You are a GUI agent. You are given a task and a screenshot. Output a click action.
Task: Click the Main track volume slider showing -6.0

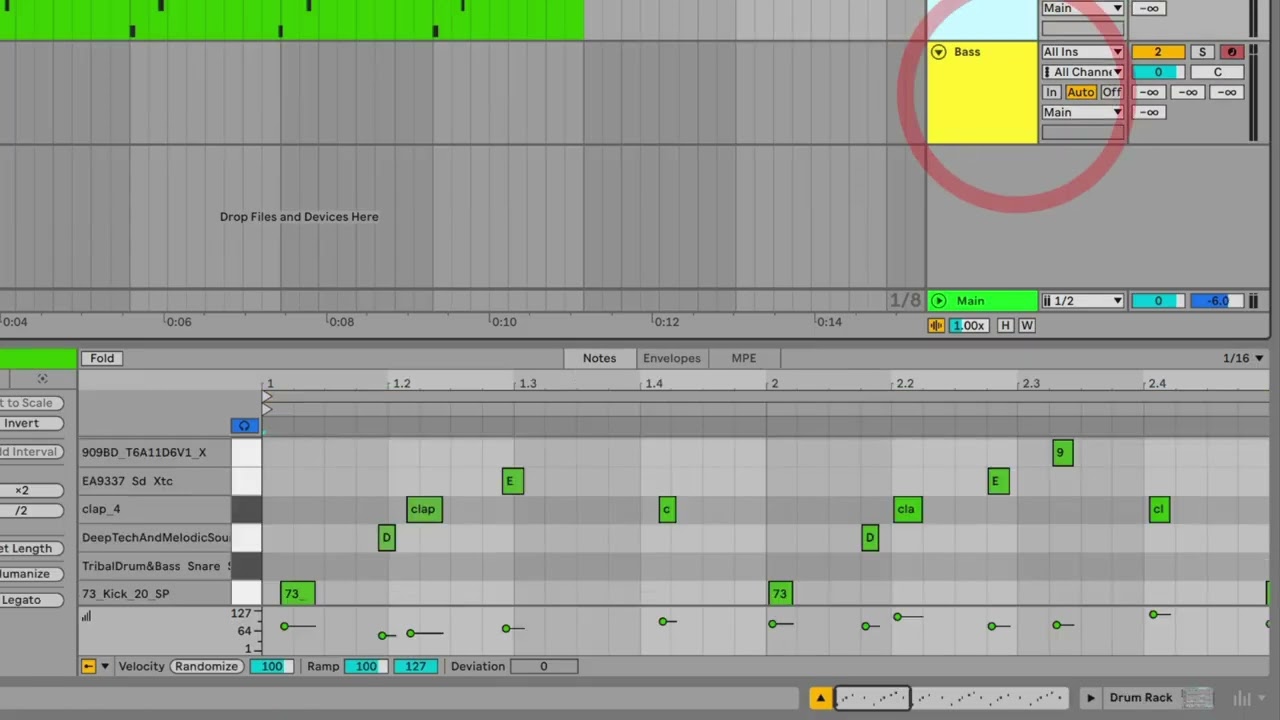click(1217, 300)
